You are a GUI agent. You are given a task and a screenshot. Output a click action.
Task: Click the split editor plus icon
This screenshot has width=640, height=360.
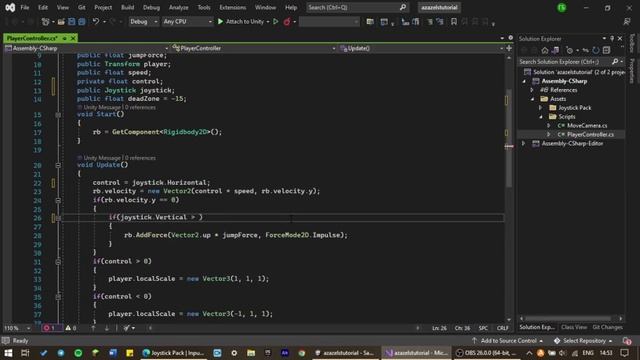coord(509,48)
